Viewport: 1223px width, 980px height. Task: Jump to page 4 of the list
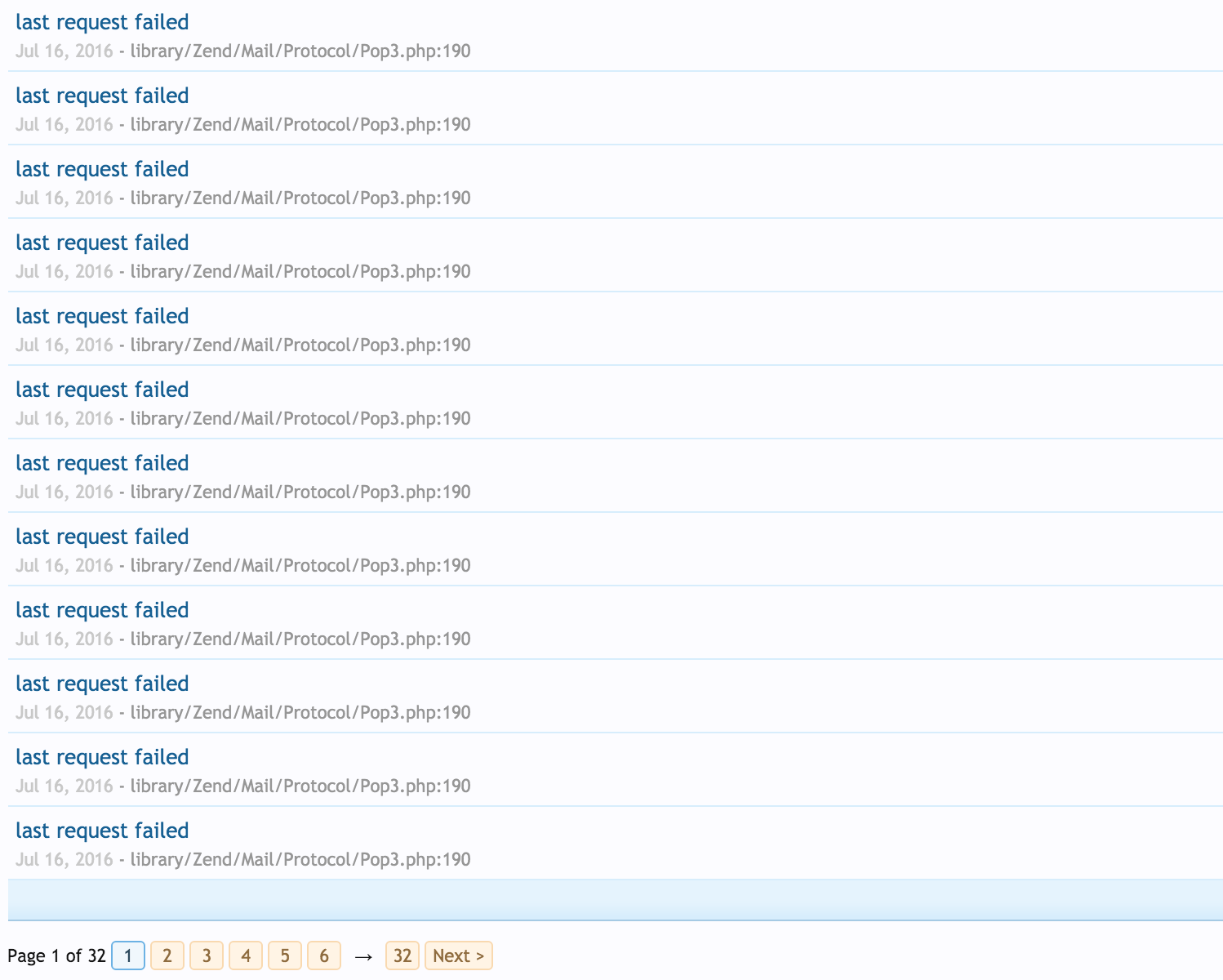point(246,955)
